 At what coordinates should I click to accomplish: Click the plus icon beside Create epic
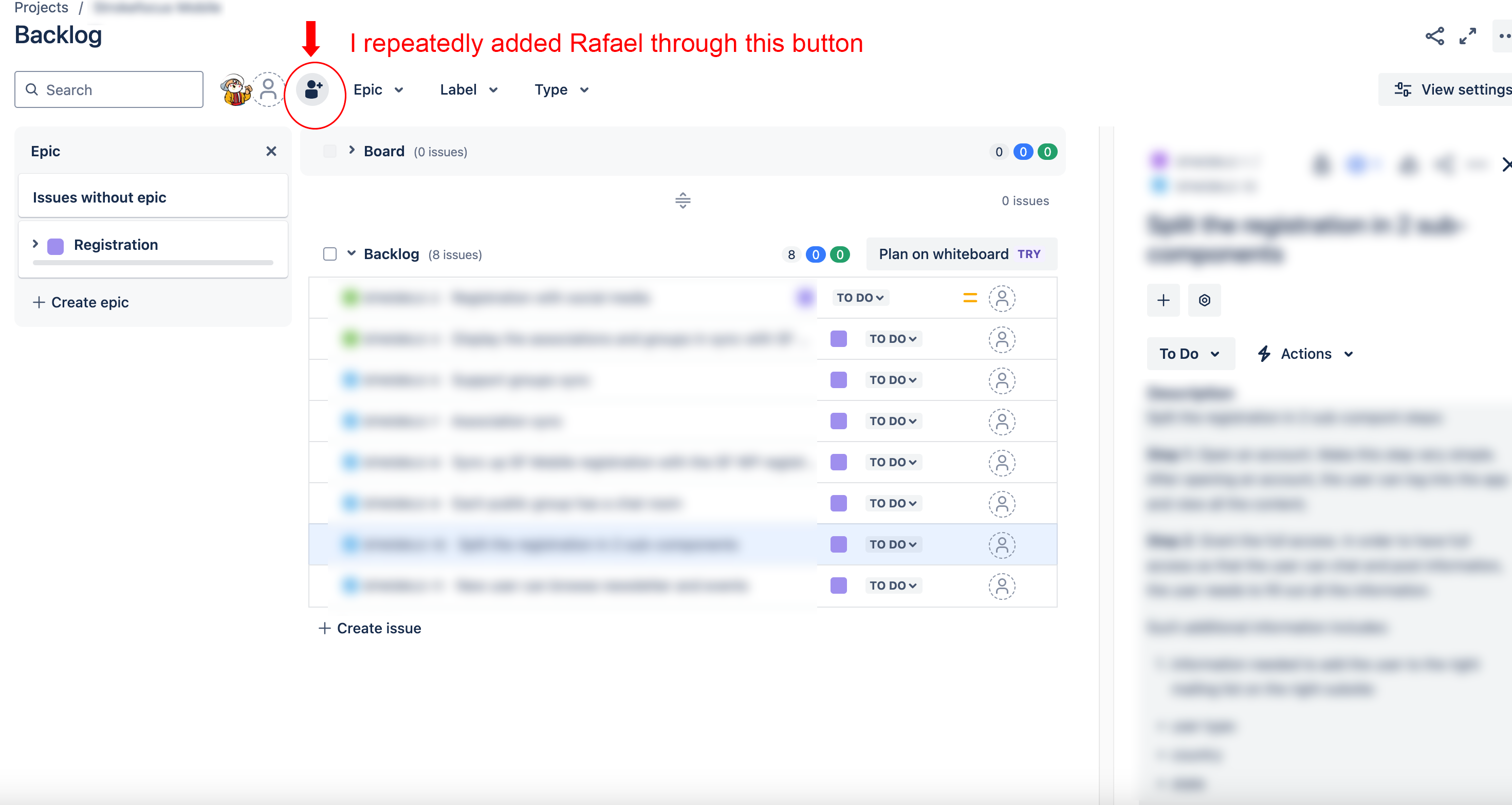(x=39, y=302)
